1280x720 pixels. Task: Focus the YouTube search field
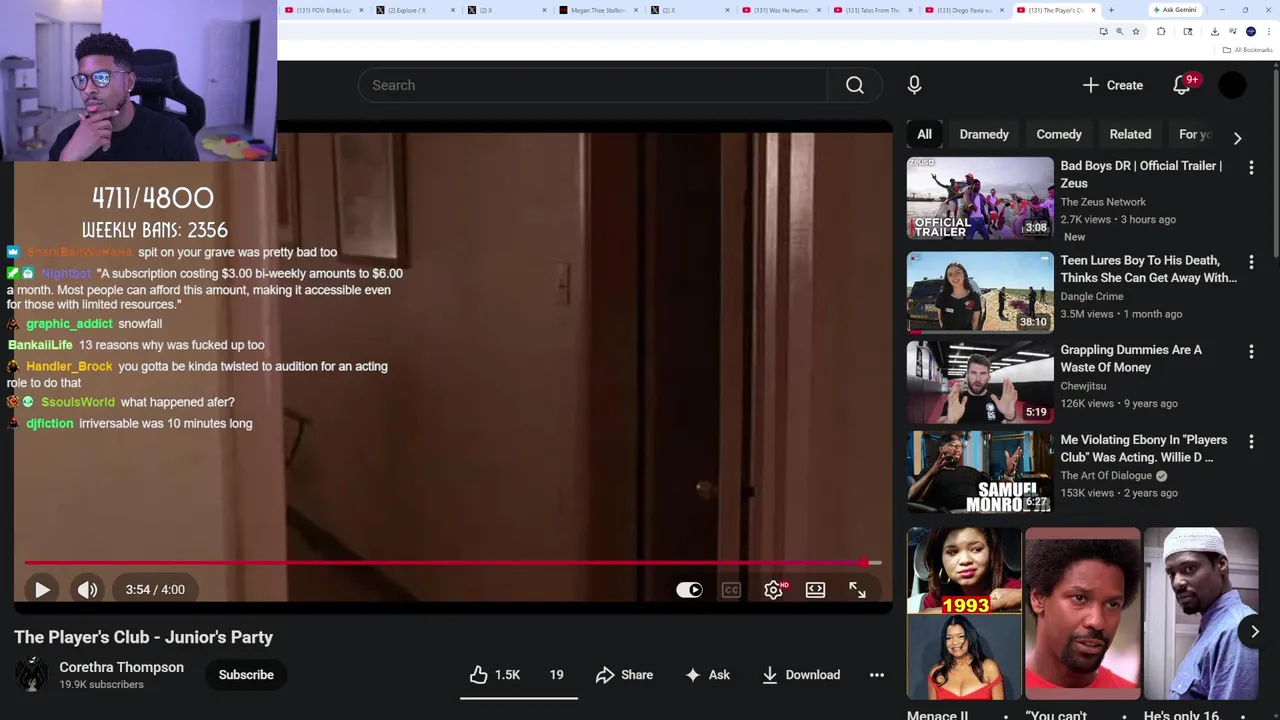point(592,85)
